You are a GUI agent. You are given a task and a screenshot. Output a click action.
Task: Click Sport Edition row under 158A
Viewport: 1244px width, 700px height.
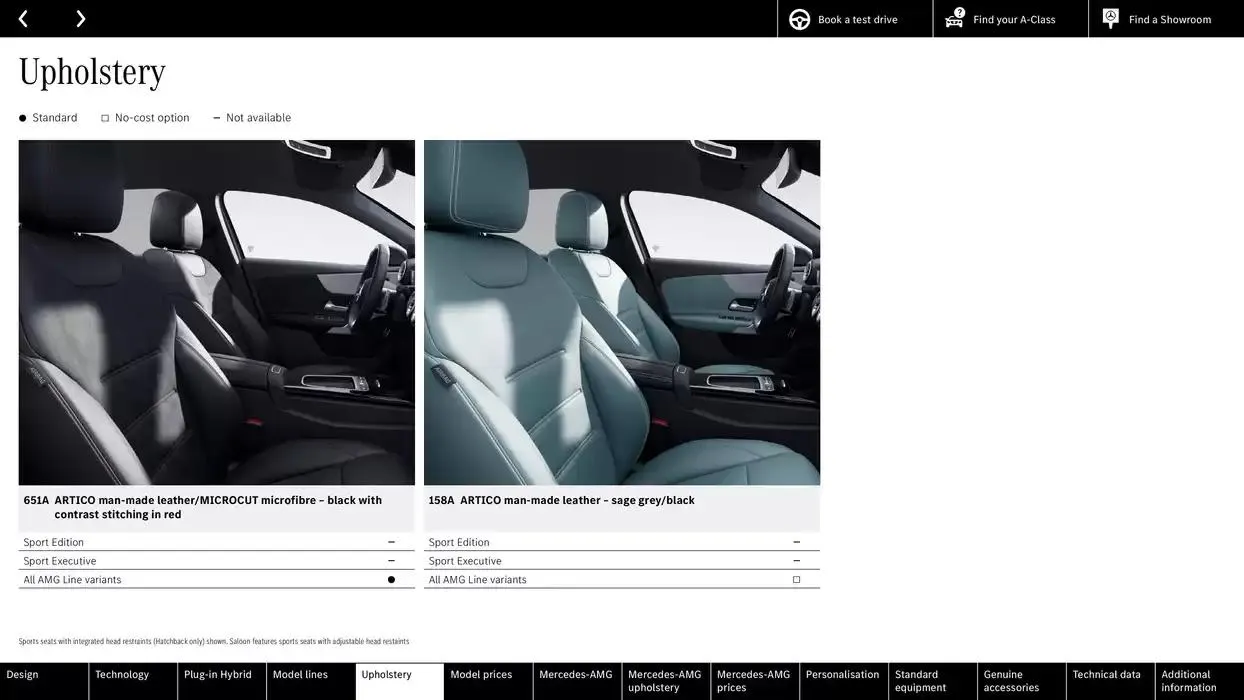tap(622, 542)
